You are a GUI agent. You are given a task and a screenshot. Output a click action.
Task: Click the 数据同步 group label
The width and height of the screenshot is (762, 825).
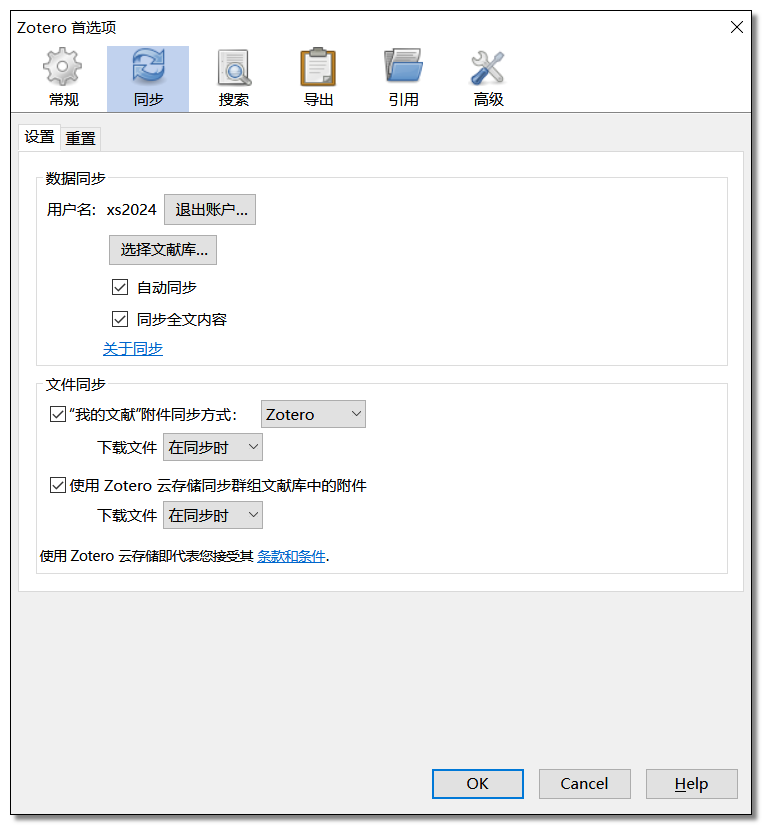click(75, 178)
